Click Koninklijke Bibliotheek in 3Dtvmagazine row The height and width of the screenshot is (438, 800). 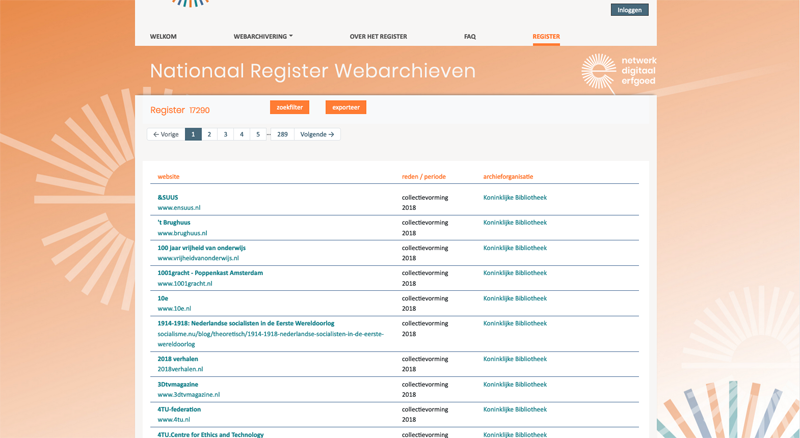pyautogui.click(x=515, y=384)
